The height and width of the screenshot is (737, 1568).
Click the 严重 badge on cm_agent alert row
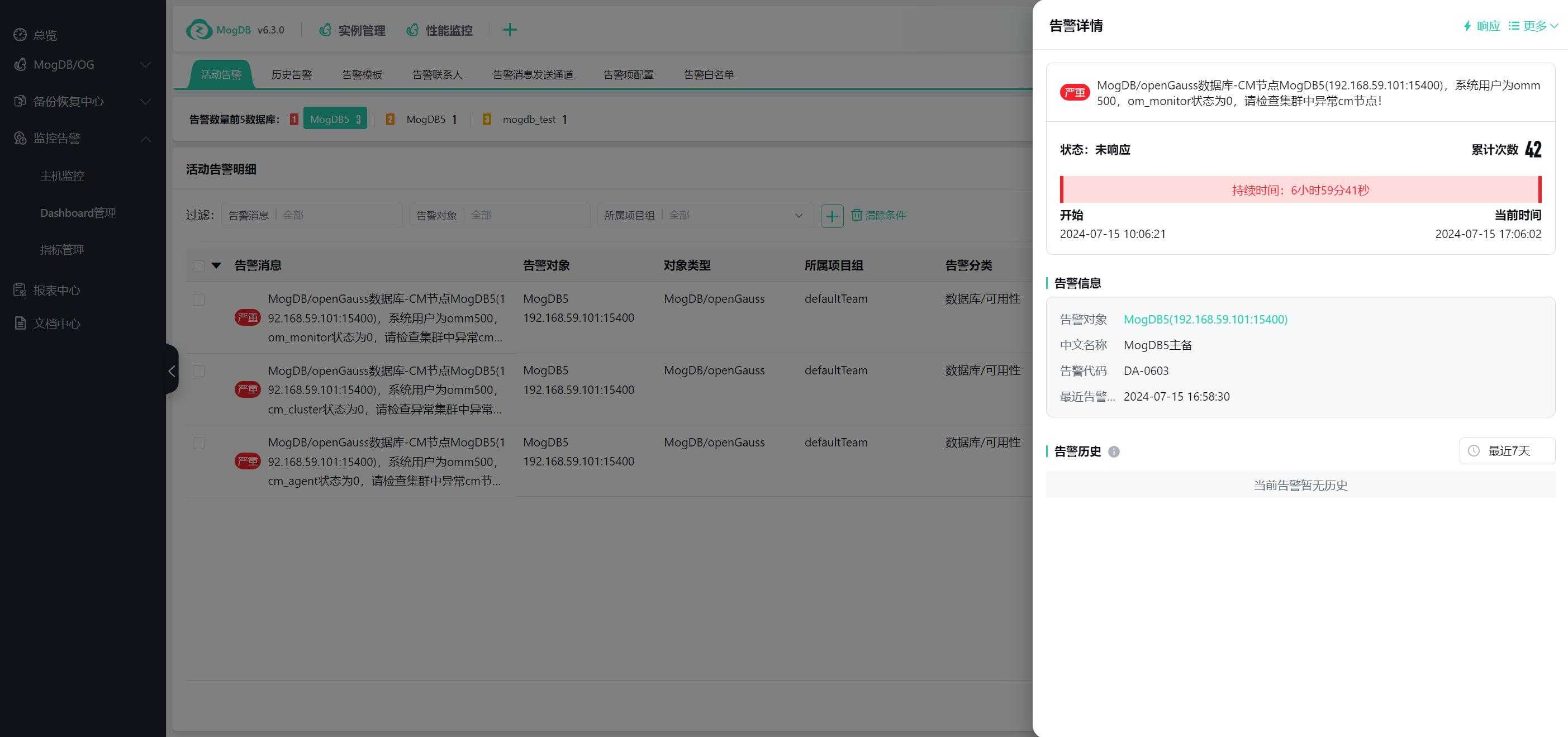(248, 462)
